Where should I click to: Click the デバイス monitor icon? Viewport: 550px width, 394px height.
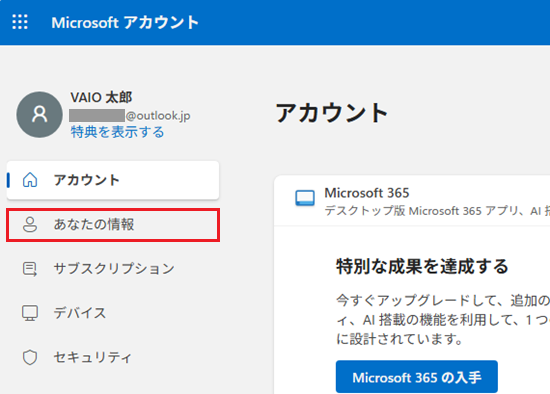tap(30, 313)
